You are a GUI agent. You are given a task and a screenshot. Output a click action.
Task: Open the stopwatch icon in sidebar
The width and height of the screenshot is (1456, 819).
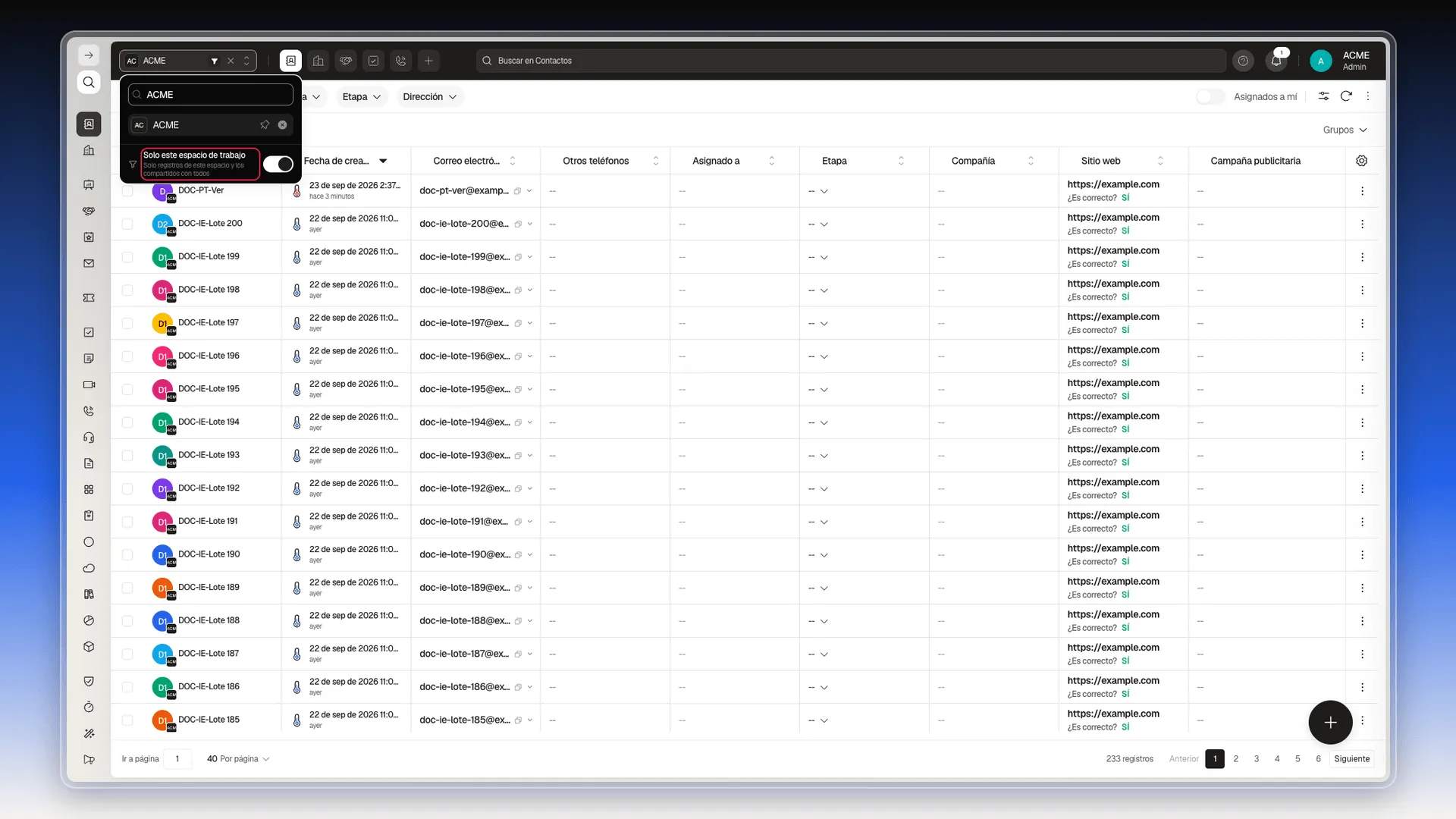click(x=89, y=707)
